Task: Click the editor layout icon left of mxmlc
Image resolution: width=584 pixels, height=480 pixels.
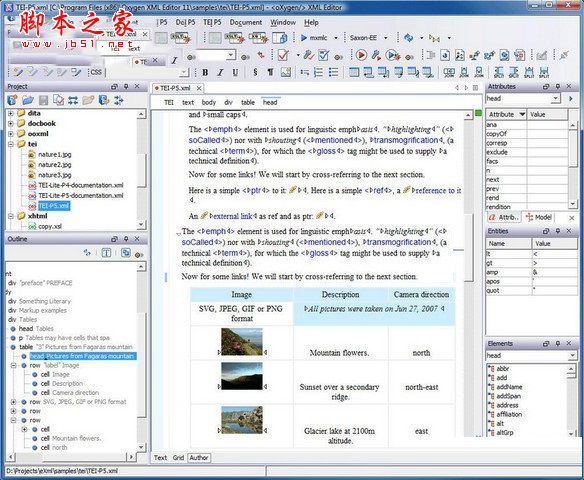Action: point(279,38)
